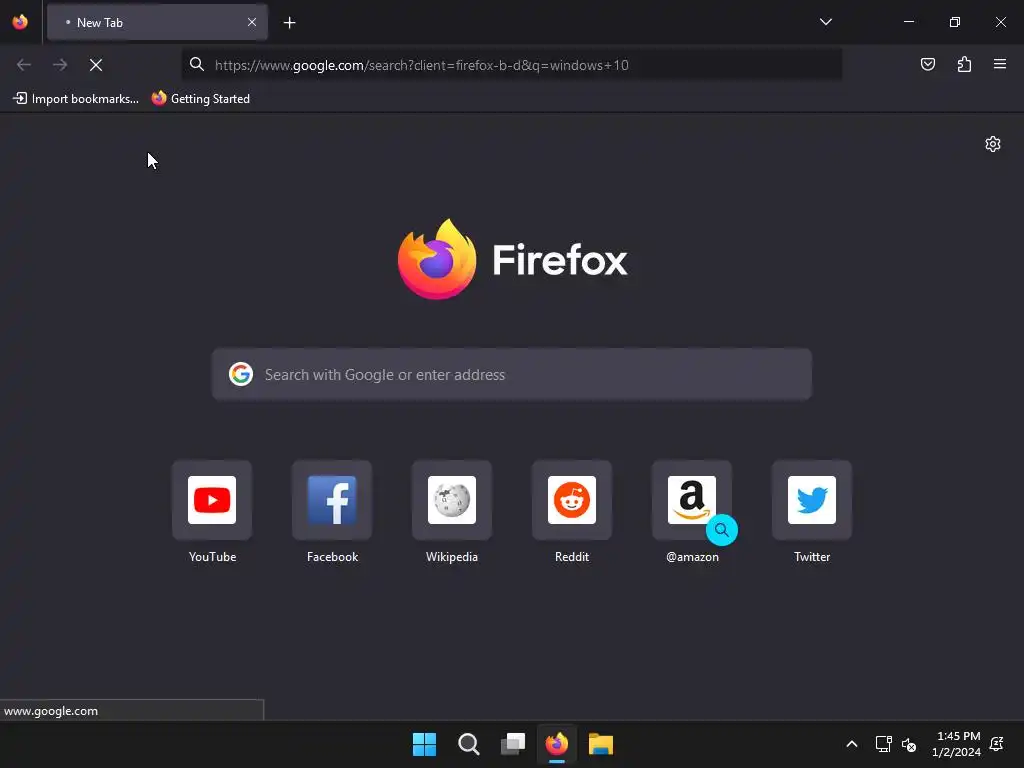The height and width of the screenshot is (768, 1024).
Task: Click the Google icon in search box
Action: [x=241, y=374]
